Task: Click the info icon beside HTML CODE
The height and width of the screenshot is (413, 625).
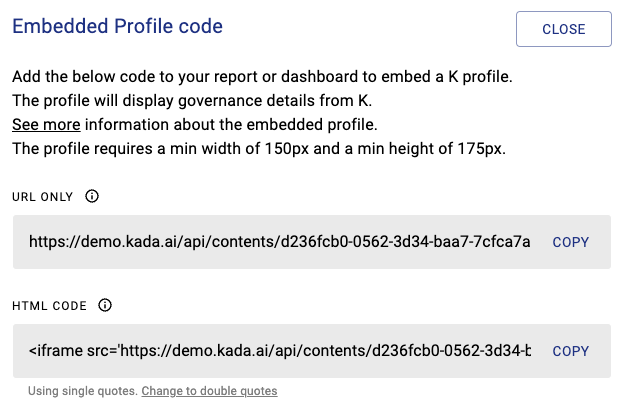Action: [105, 305]
